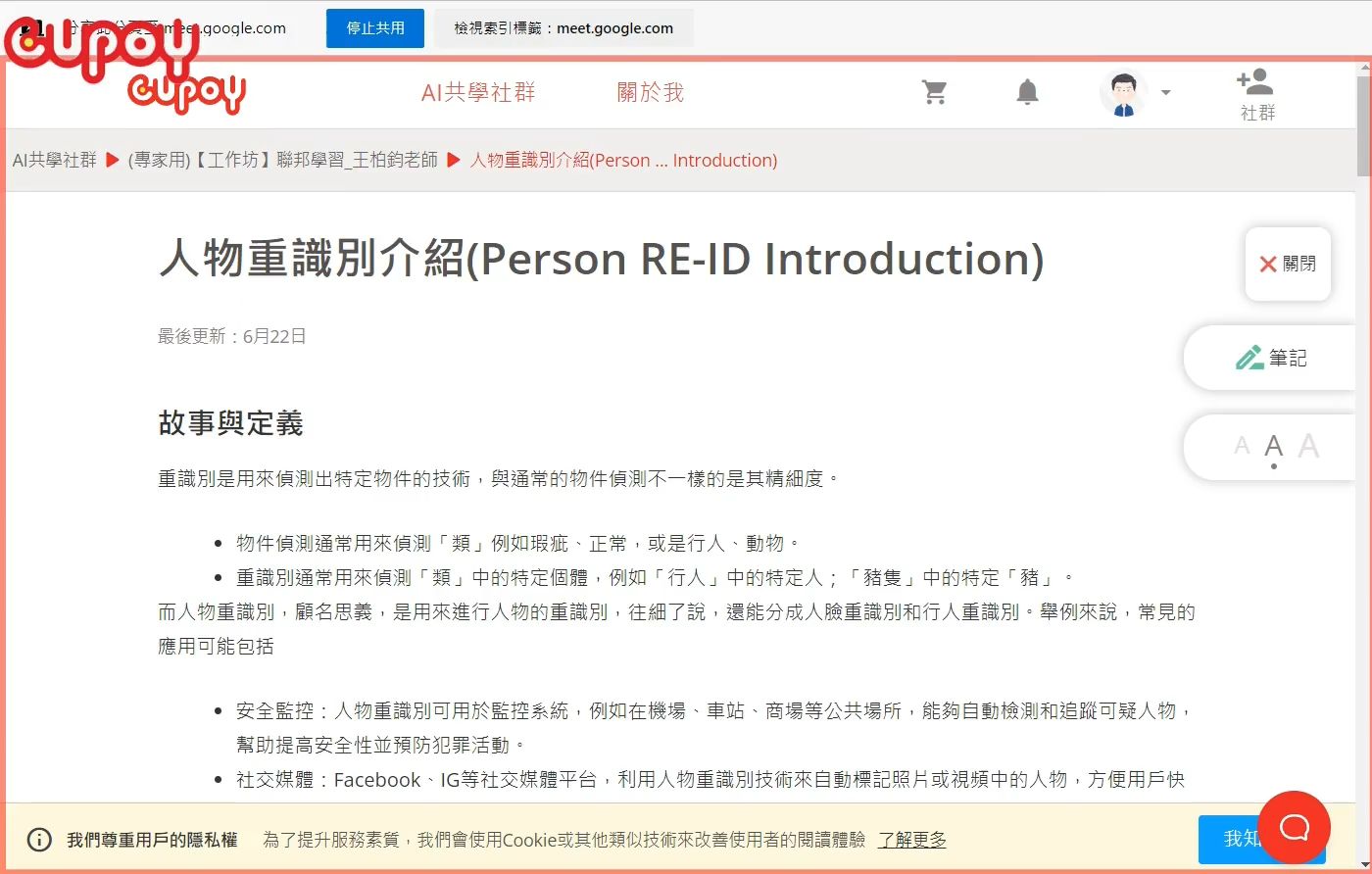Click the meet.google.com view tab button

(x=563, y=27)
